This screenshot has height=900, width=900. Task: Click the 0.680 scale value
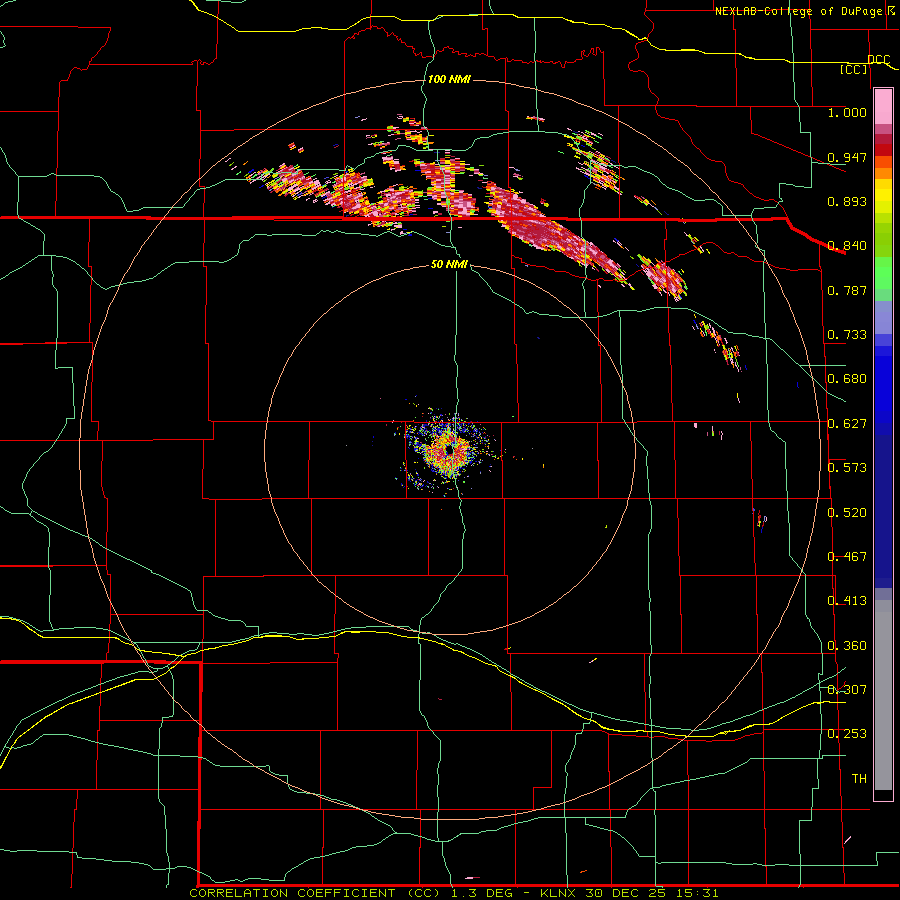(847, 379)
